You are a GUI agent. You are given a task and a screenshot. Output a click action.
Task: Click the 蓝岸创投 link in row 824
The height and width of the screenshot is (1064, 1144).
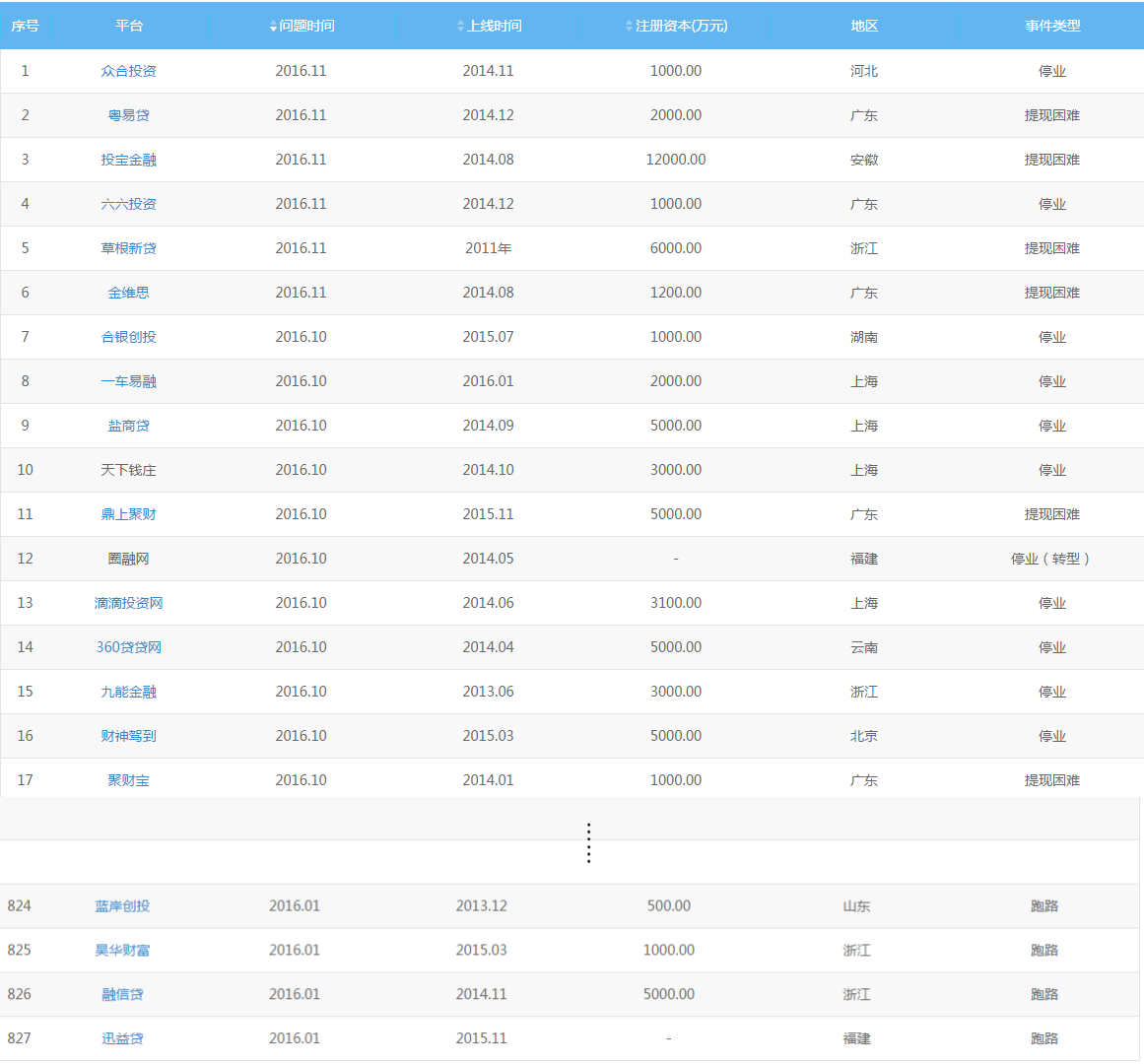point(122,905)
